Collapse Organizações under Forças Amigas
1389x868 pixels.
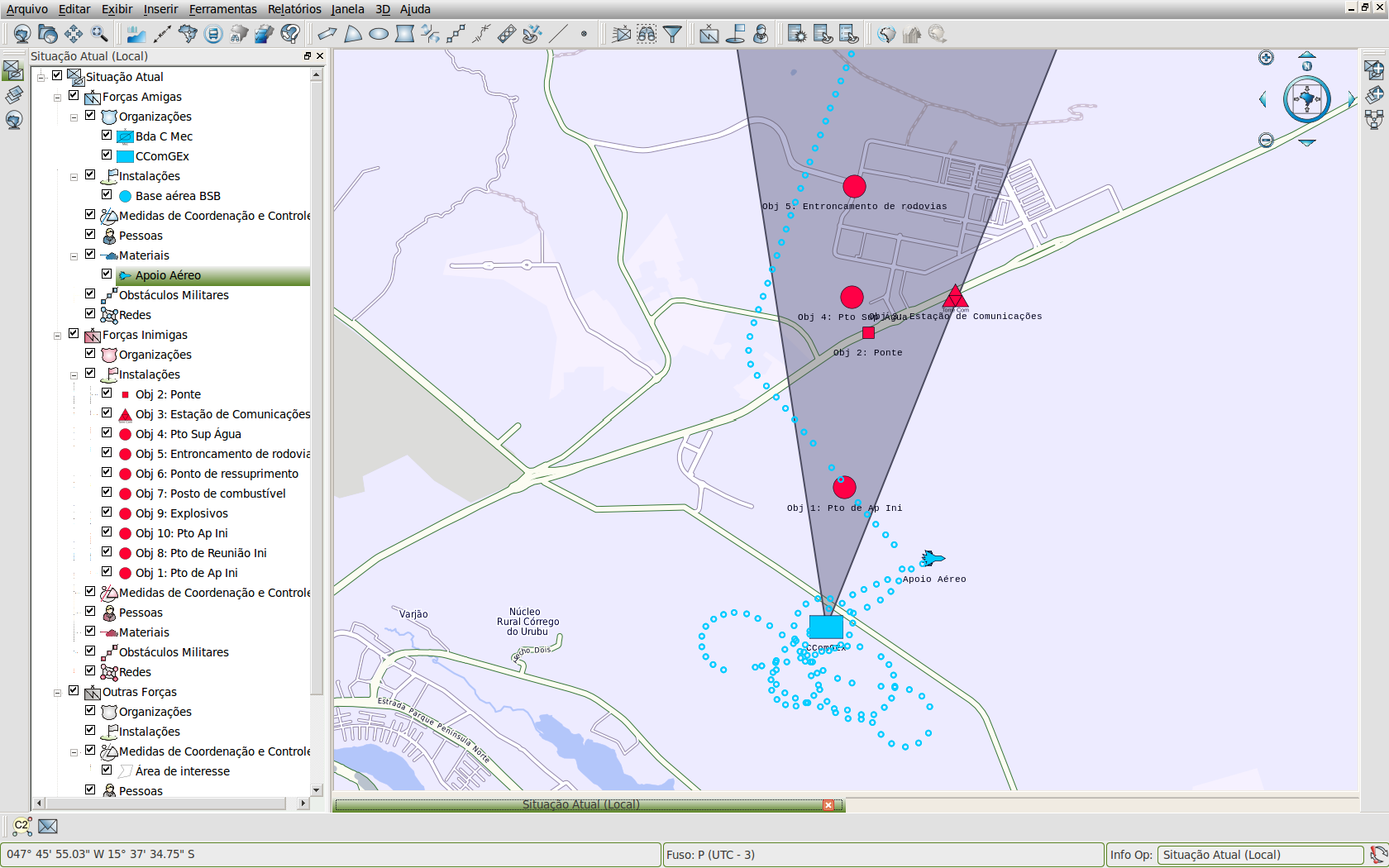(74, 117)
